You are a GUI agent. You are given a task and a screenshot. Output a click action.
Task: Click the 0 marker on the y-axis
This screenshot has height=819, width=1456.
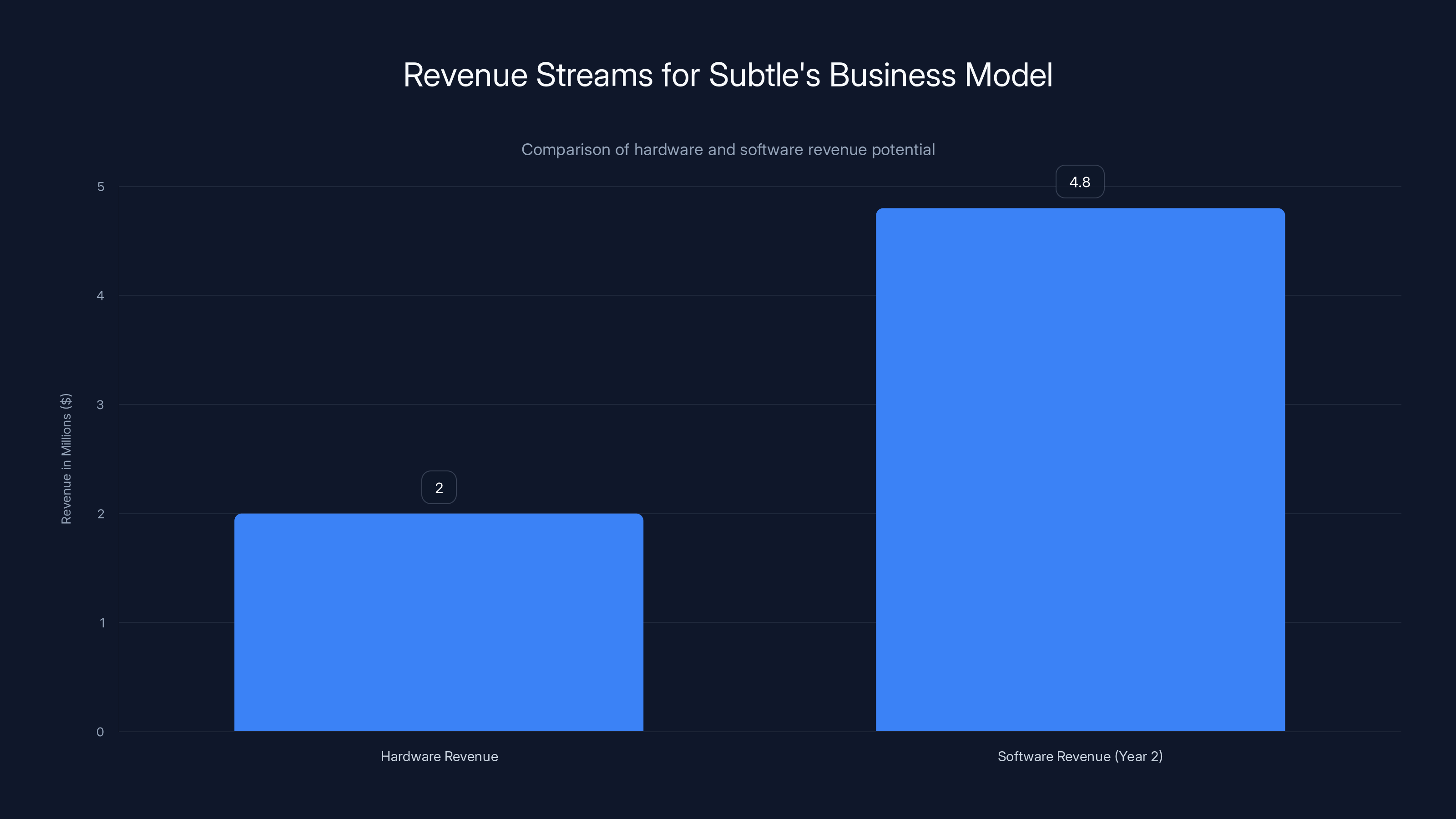pos(102,731)
